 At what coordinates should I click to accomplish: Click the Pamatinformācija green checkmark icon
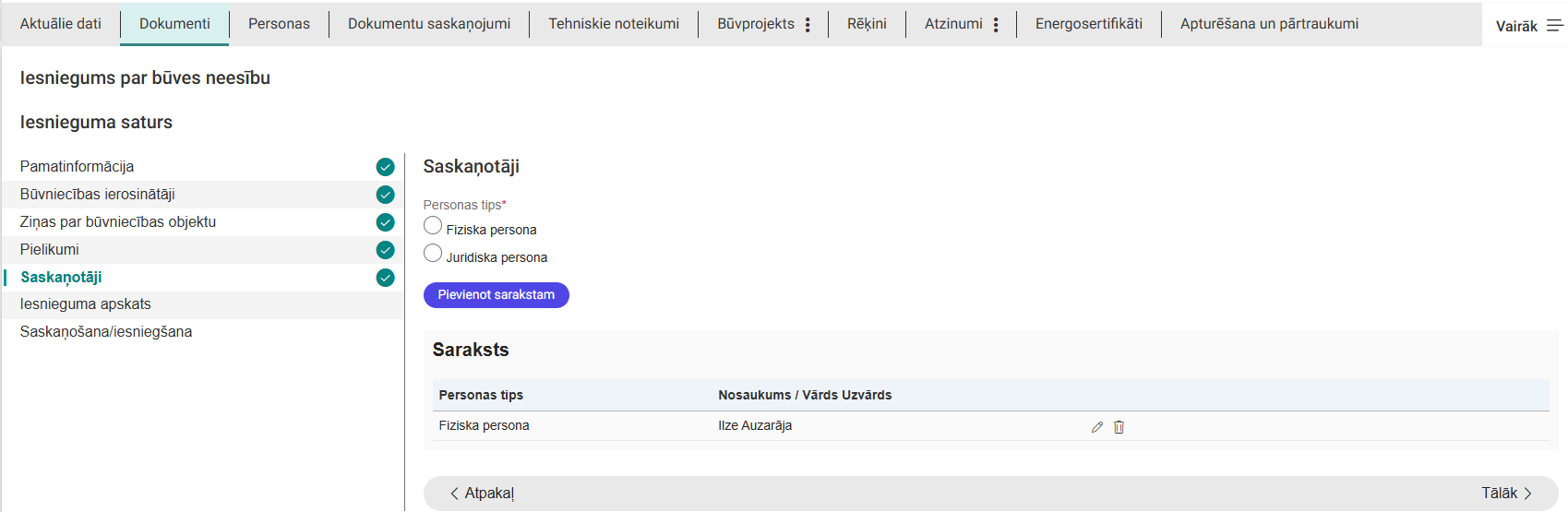(385, 167)
